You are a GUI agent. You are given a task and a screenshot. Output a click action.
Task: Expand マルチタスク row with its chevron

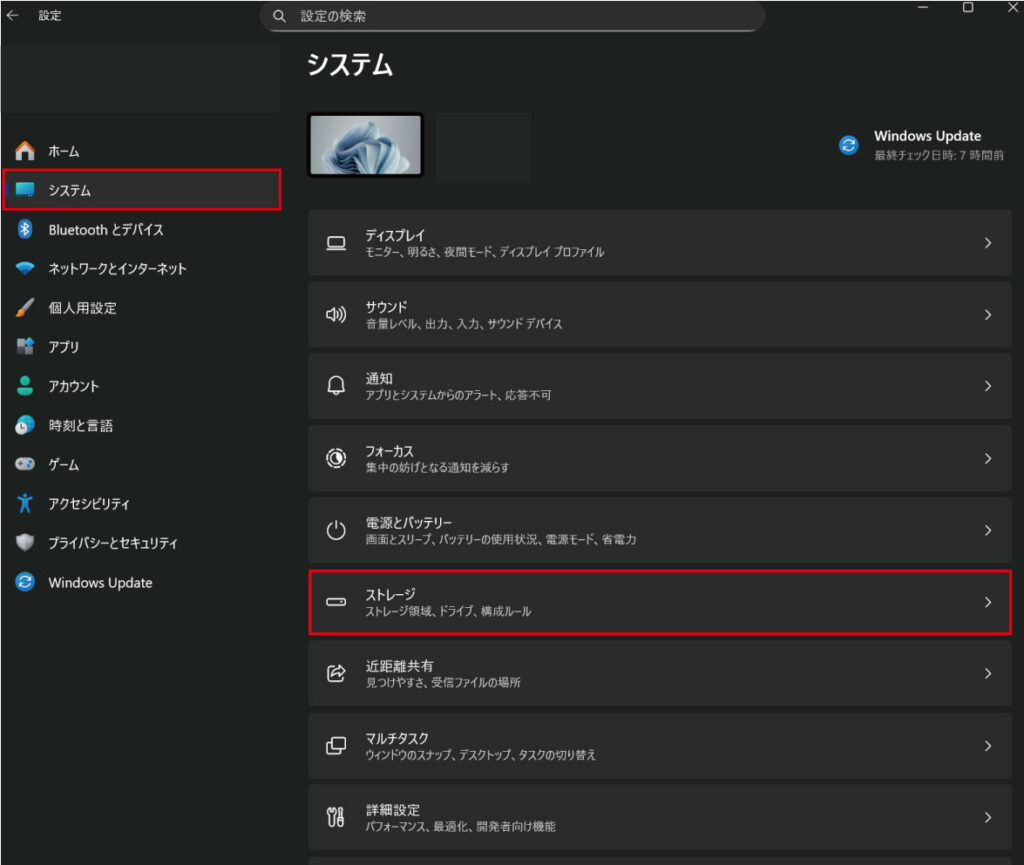click(x=987, y=746)
